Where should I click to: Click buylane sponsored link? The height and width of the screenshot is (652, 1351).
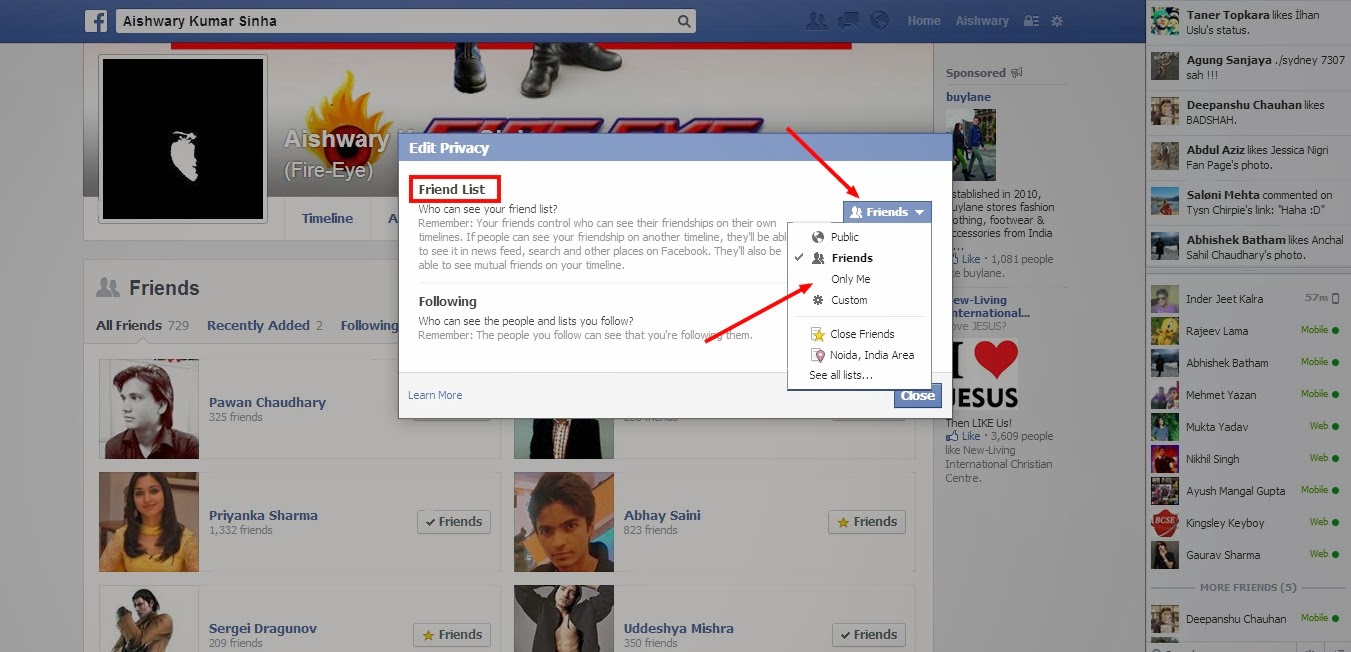968,97
